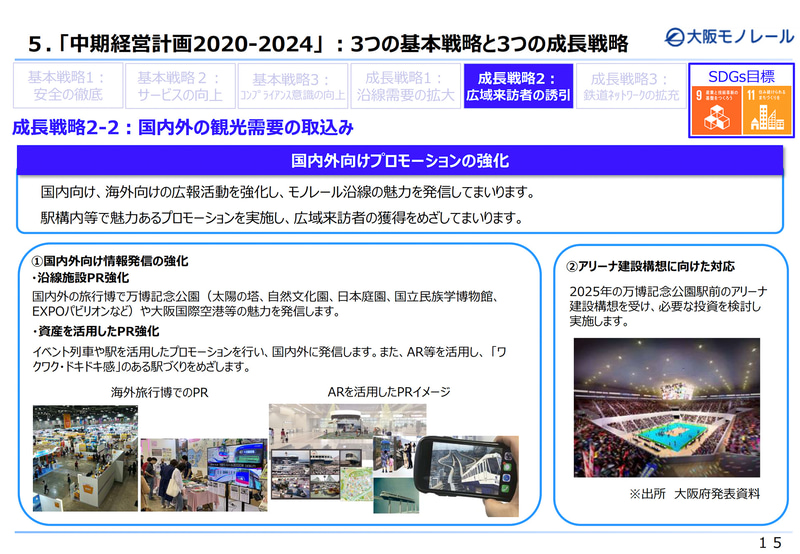Select the 成長戦略3 鉄道ネットワークの拡充 tab
800x554 pixels.
coord(631,86)
